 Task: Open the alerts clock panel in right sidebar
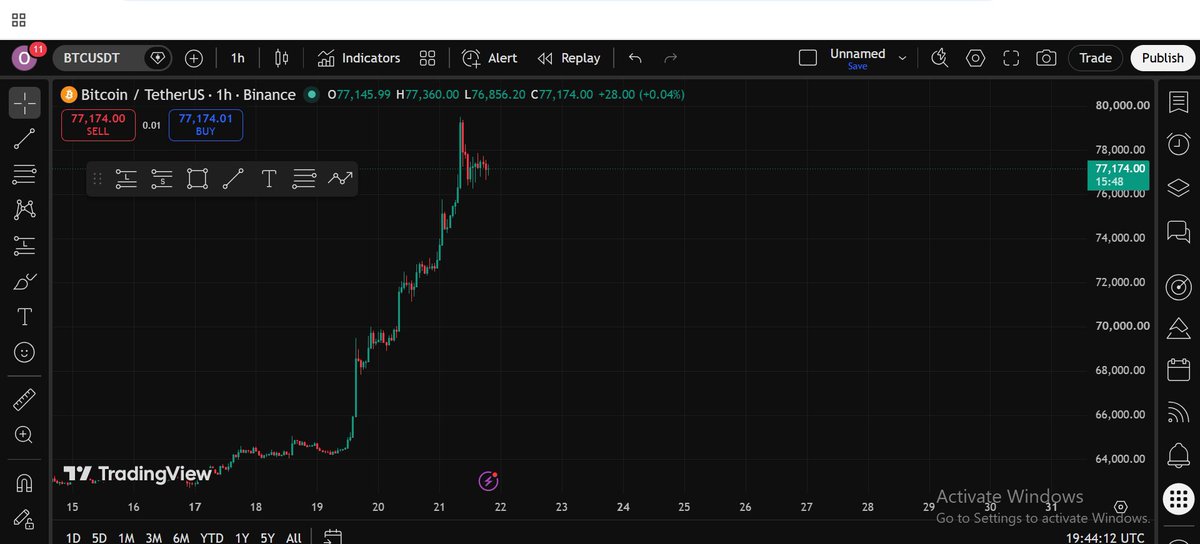click(x=1179, y=144)
